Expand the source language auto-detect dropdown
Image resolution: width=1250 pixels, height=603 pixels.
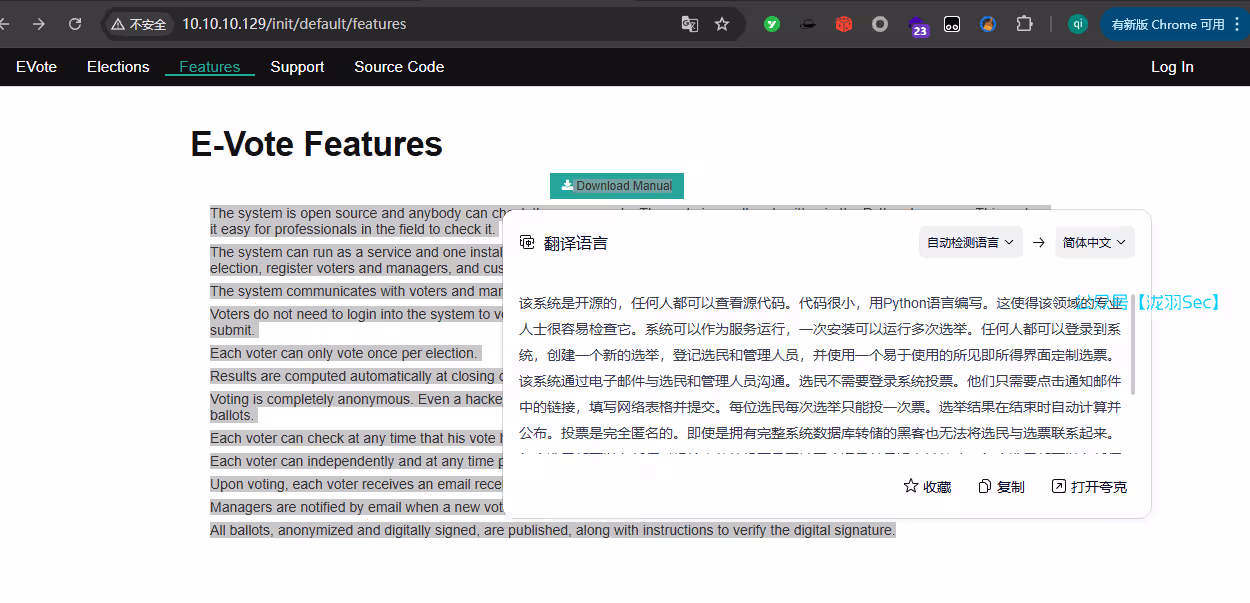pos(970,242)
